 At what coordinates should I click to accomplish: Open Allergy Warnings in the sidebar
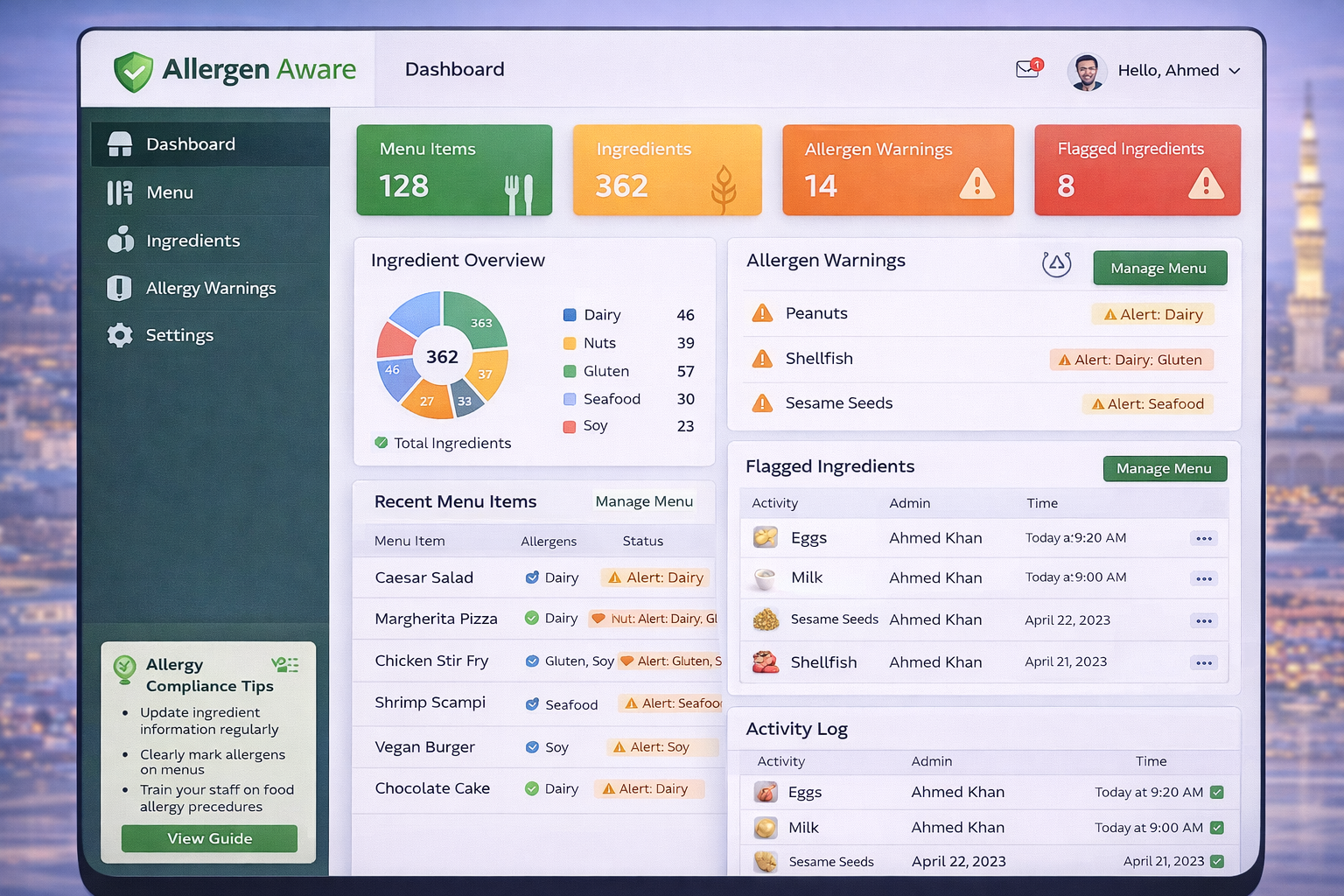210,288
